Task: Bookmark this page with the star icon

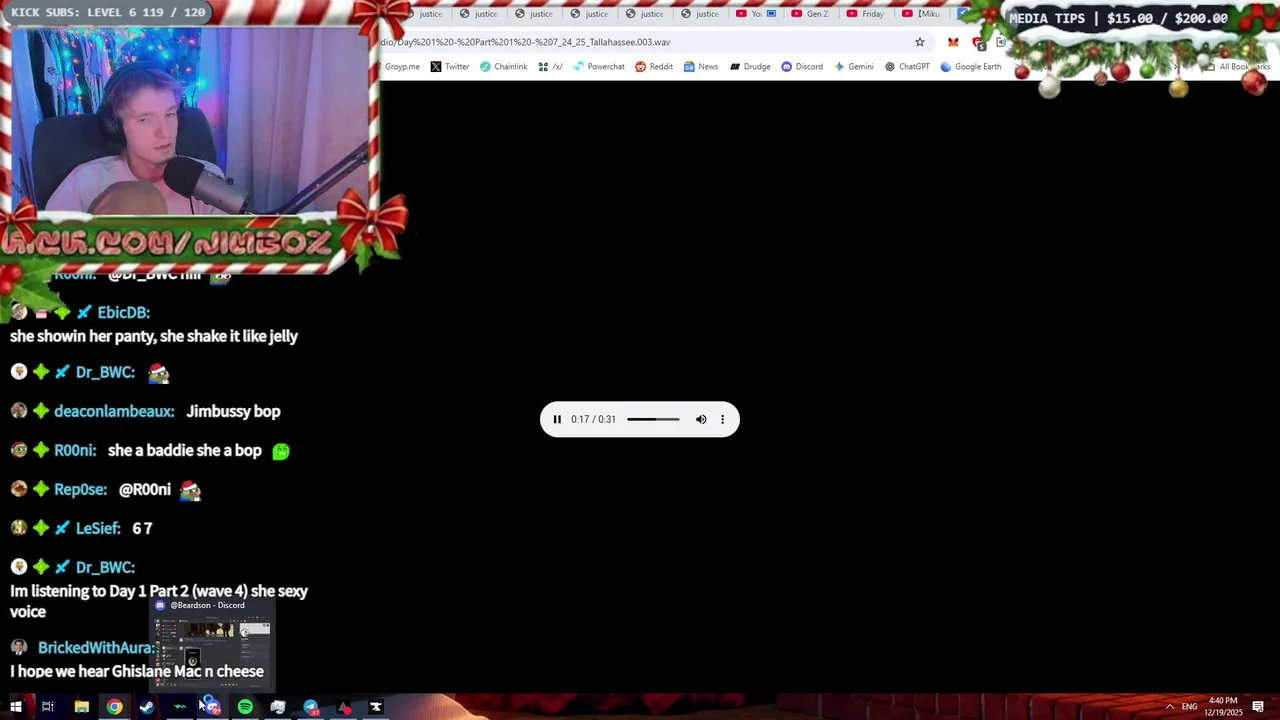Action: coord(920,42)
